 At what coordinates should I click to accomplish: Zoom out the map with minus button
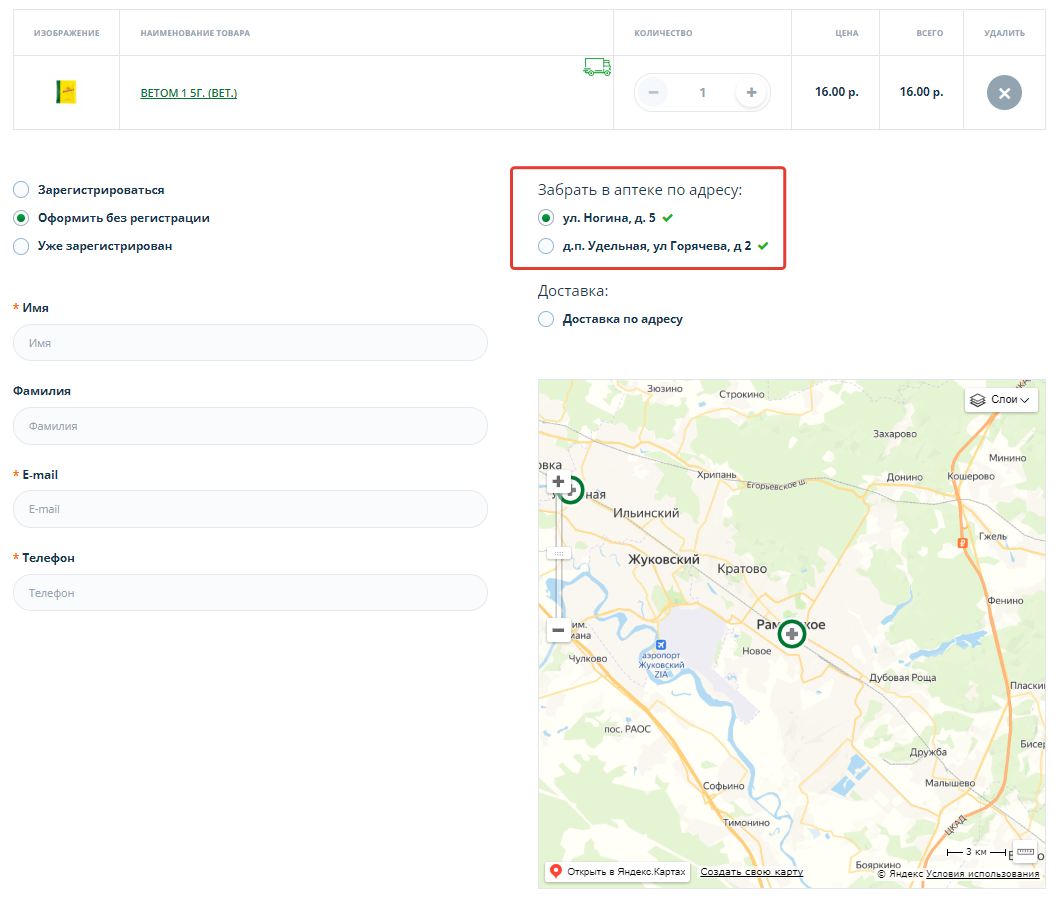tap(558, 630)
